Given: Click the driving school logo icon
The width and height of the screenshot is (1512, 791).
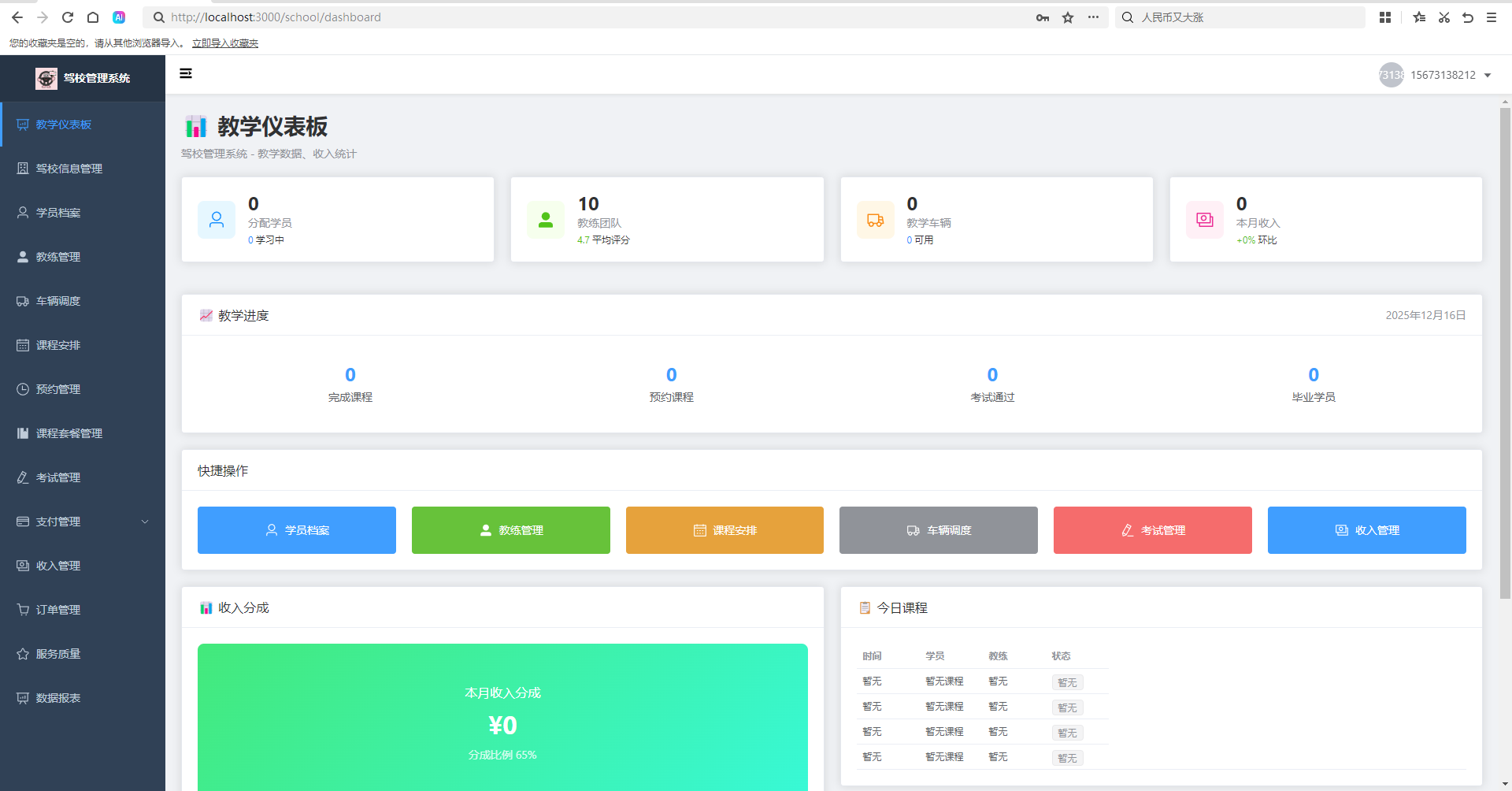Looking at the screenshot, I should coord(46,78).
